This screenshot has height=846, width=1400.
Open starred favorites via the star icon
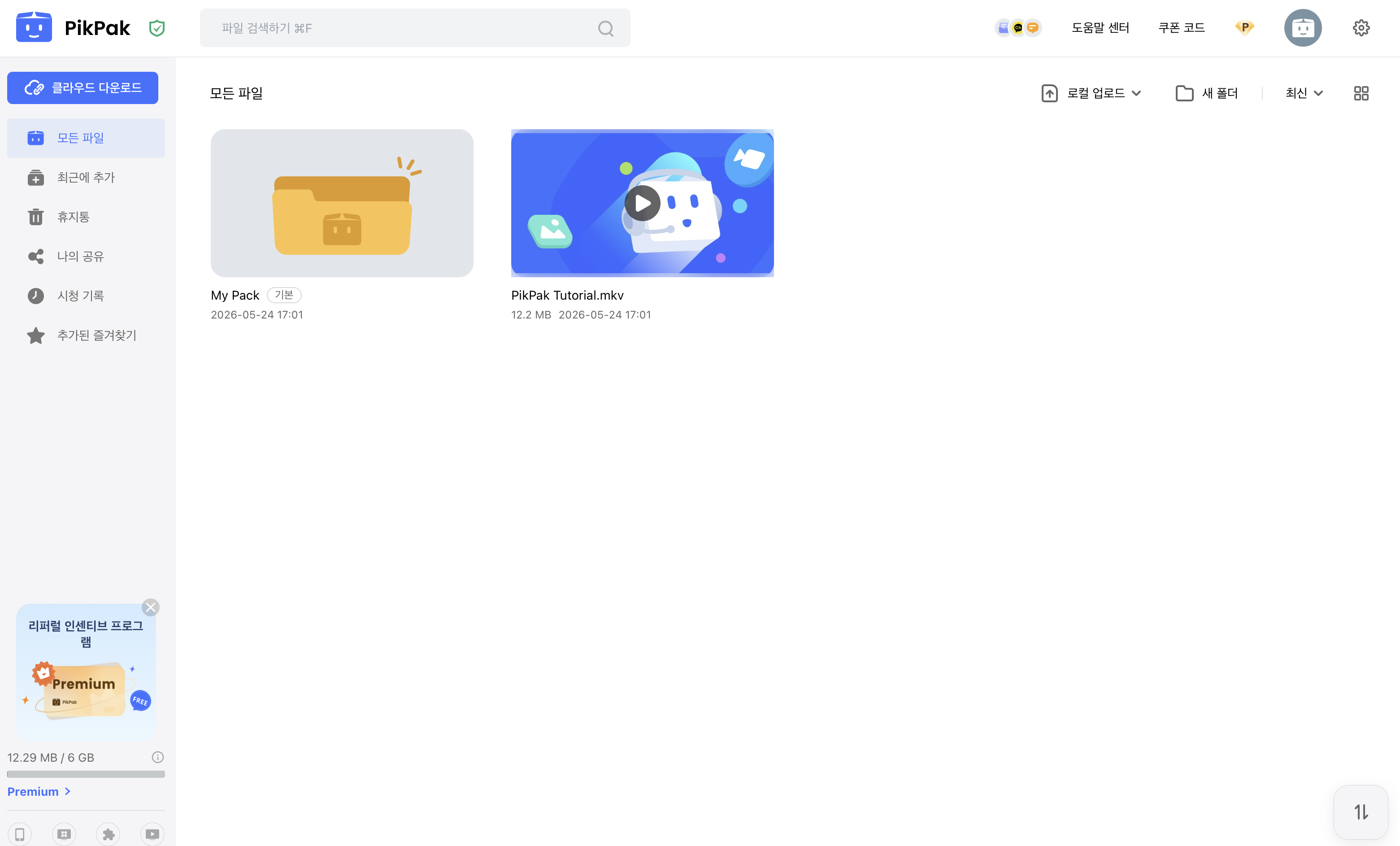[36, 335]
